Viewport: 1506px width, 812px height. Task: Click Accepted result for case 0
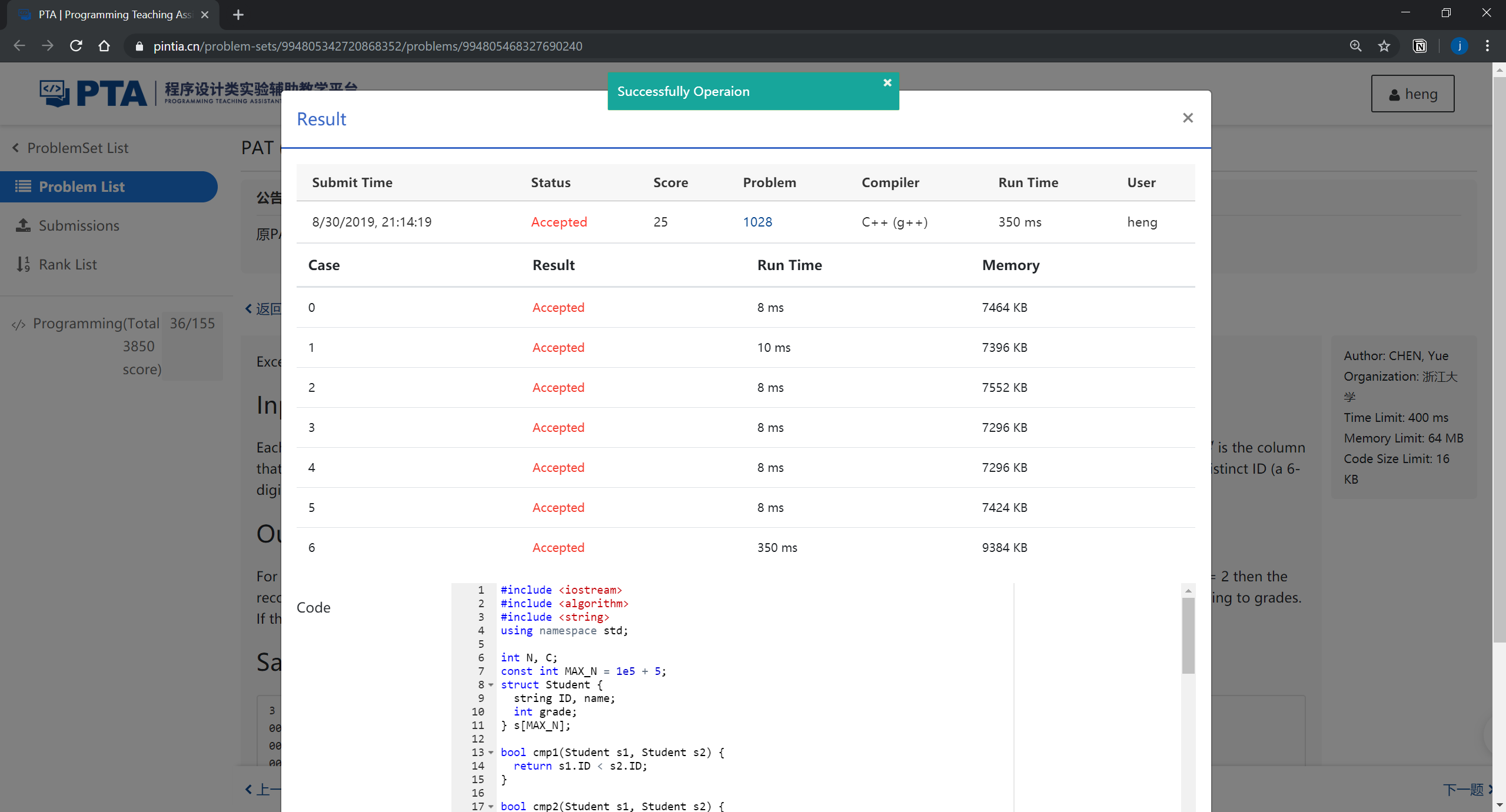pyautogui.click(x=558, y=307)
